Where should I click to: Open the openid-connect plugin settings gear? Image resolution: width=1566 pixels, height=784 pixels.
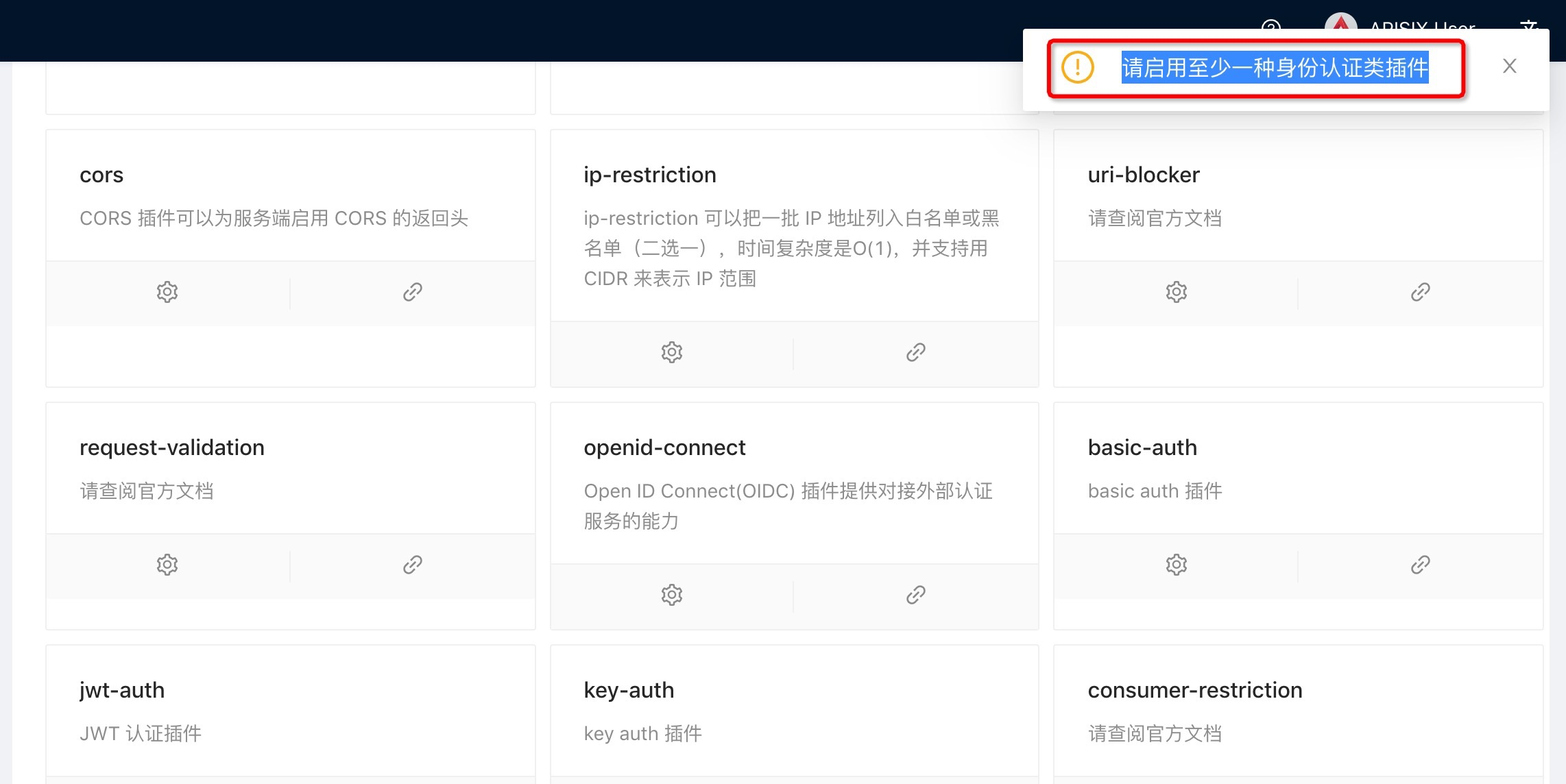pos(672,594)
